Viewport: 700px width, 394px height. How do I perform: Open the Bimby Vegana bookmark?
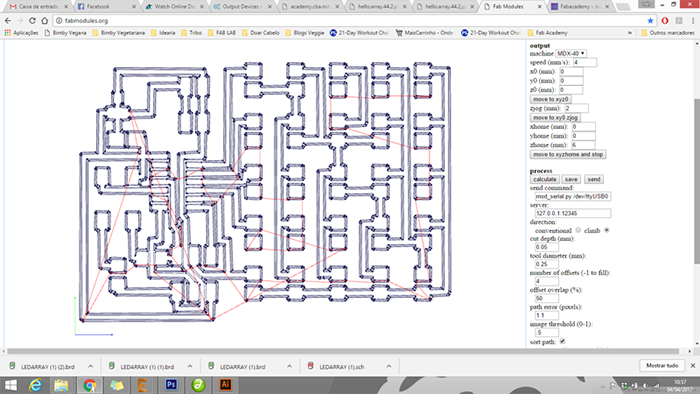(65, 33)
